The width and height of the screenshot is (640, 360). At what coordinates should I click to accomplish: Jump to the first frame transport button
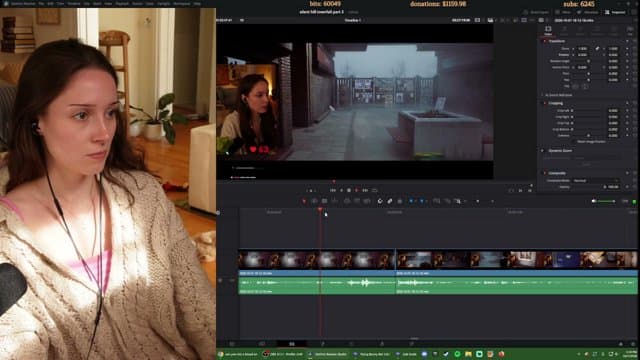pyautogui.click(x=333, y=190)
